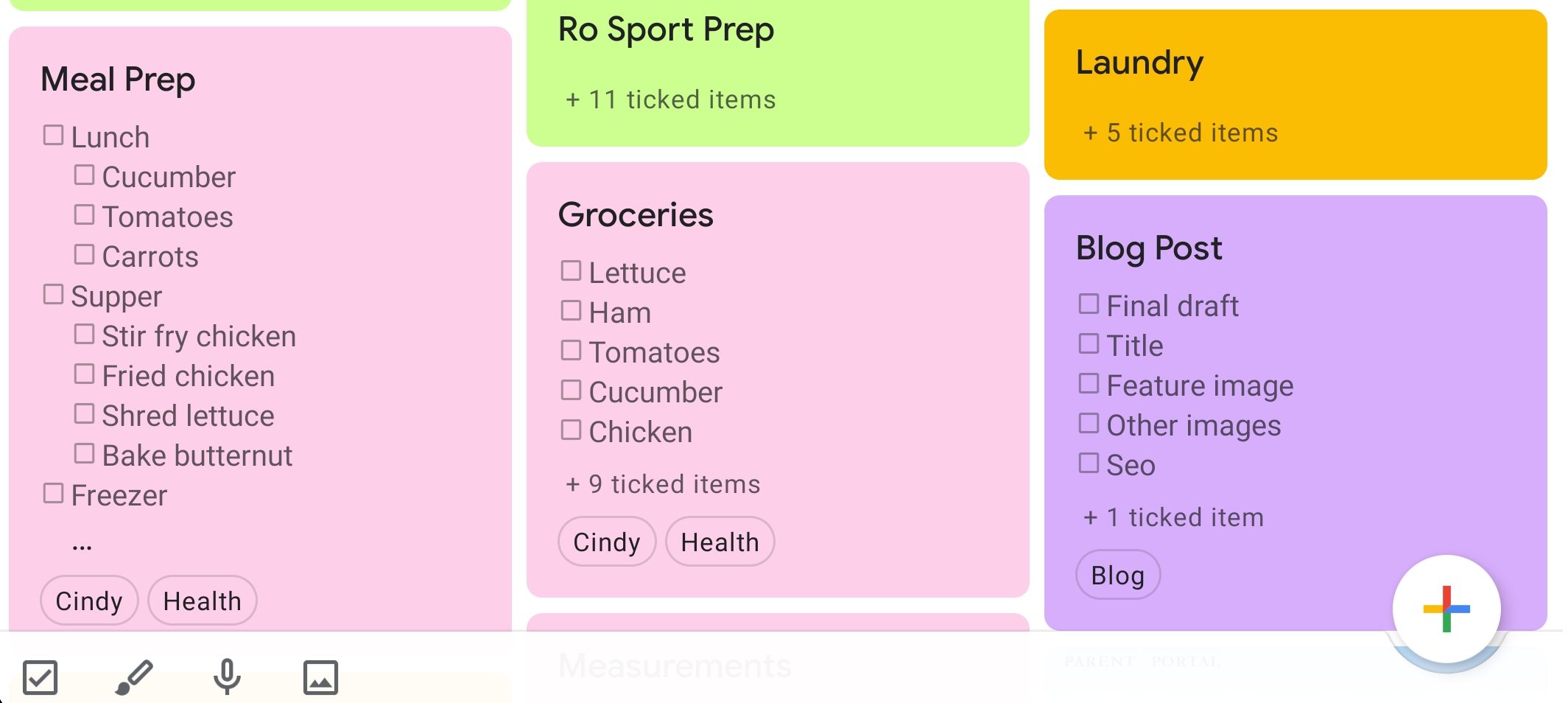Screen dimensions: 1568x703
Task: Create a new checklist note
Action: click(x=40, y=677)
